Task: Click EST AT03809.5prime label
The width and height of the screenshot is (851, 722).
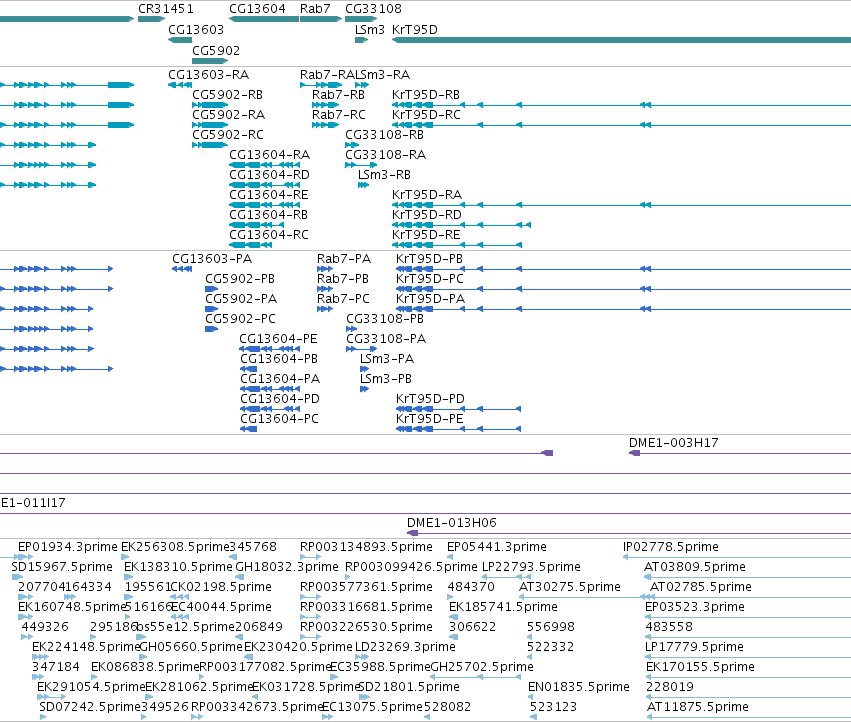Action: pyautogui.click(x=695, y=567)
